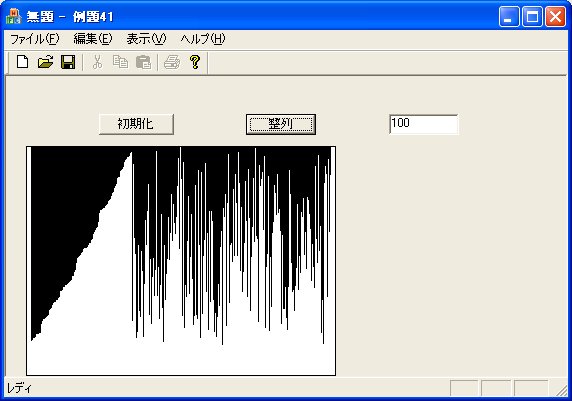Click the Print toolbar icon
572x401 pixels.
171,62
